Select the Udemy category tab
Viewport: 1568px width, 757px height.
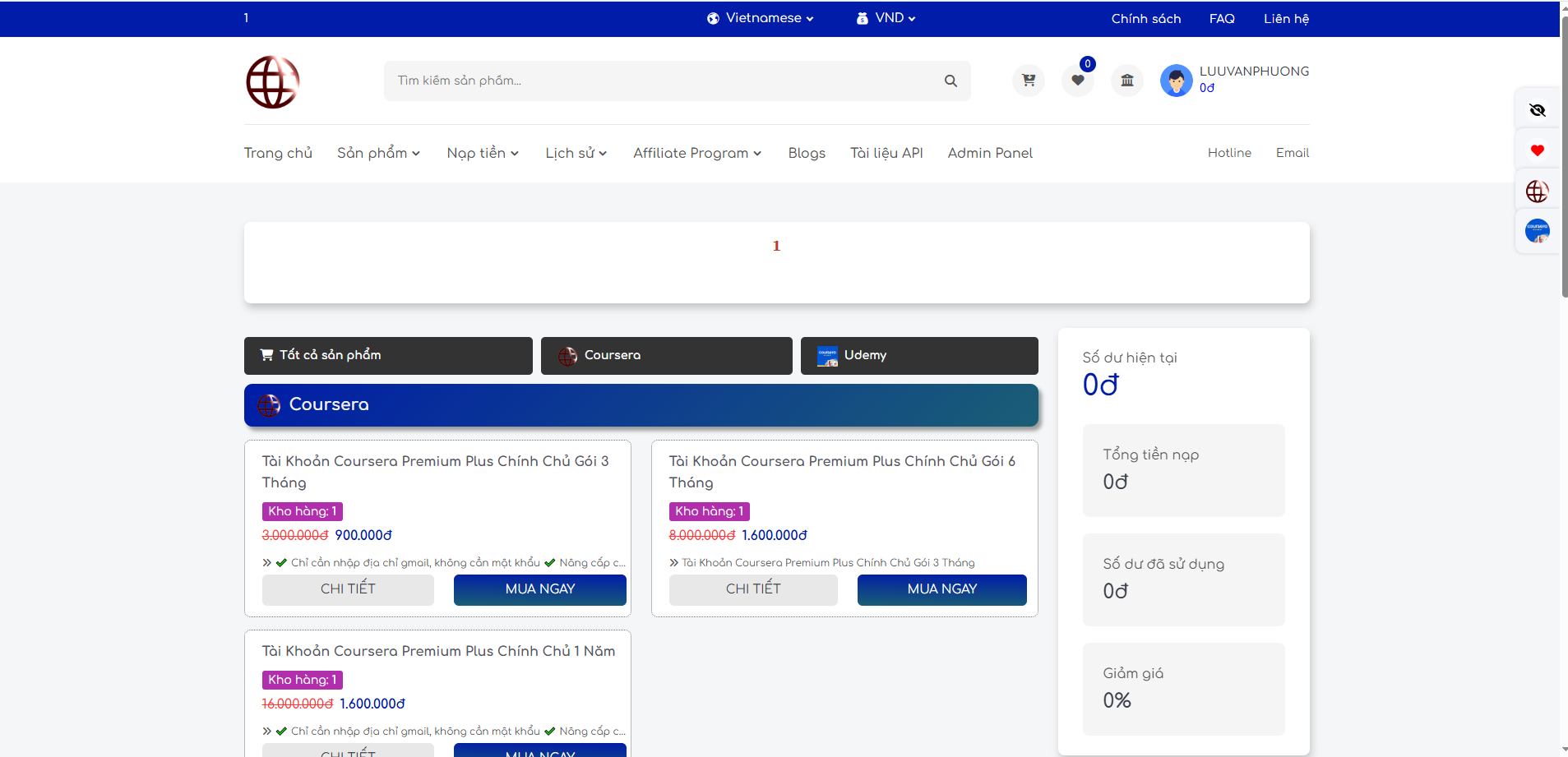click(x=918, y=355)
